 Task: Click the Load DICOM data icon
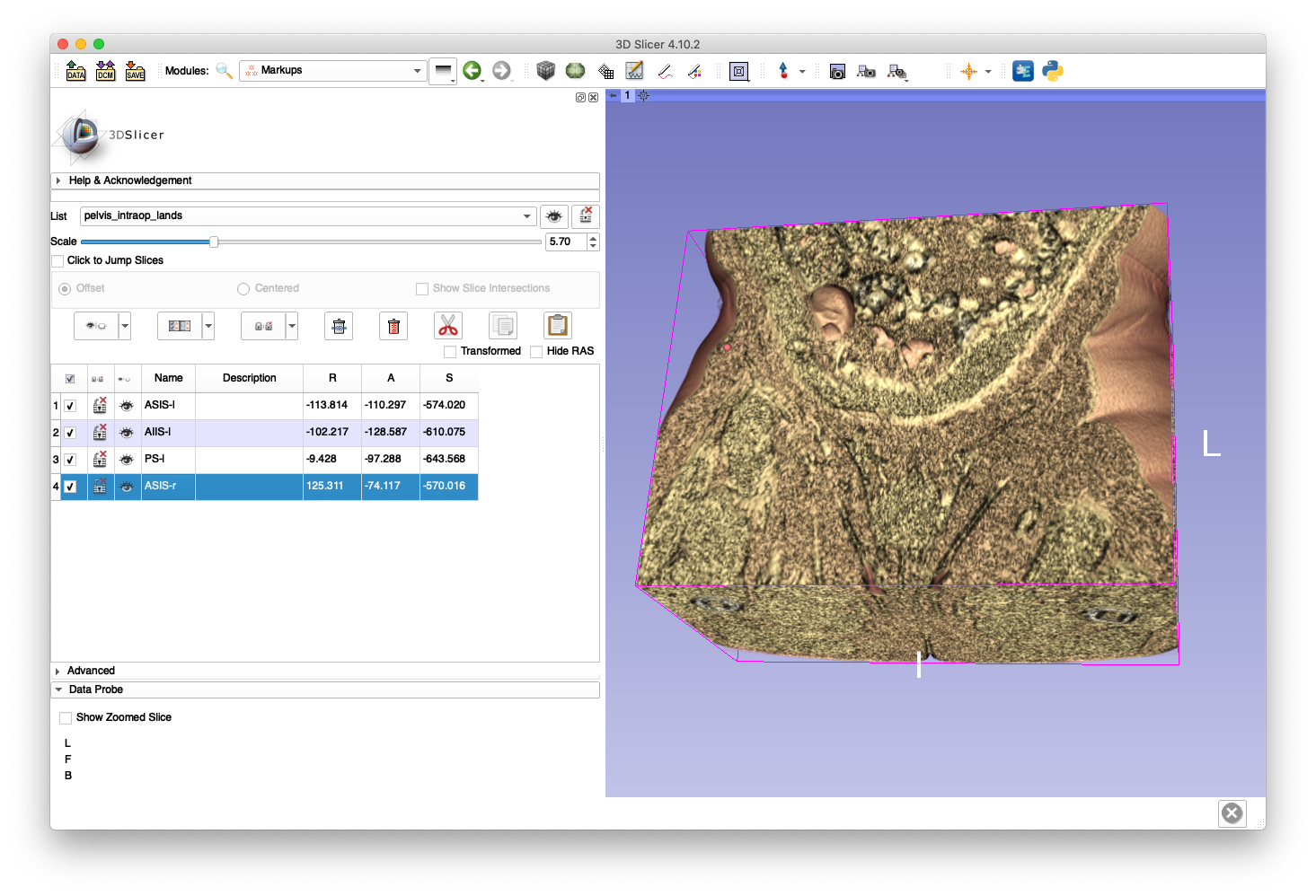click(105, 71)
